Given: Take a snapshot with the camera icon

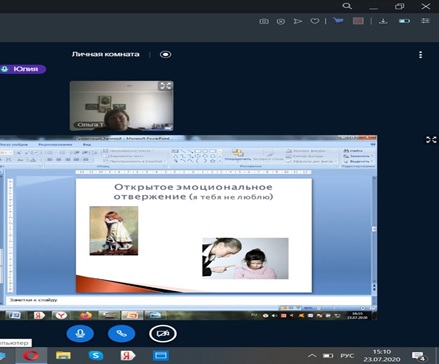Looking at the screenshot, I should [264, 21].
